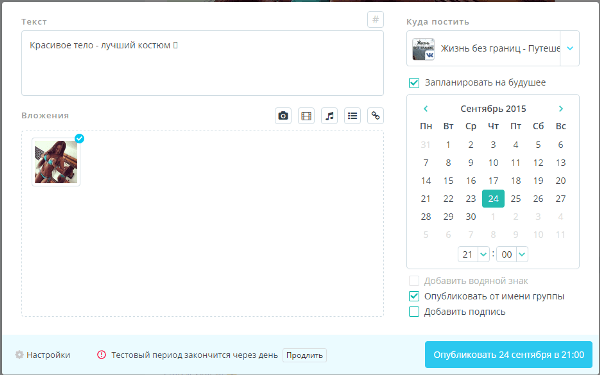Pick September 28 in the calendar

(426, 217)
